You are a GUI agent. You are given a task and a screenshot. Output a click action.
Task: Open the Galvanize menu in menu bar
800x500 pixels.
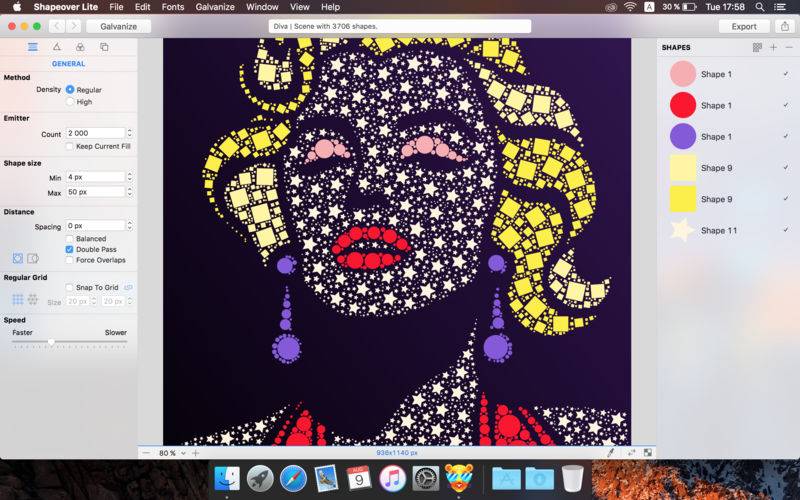click(215, 7)
